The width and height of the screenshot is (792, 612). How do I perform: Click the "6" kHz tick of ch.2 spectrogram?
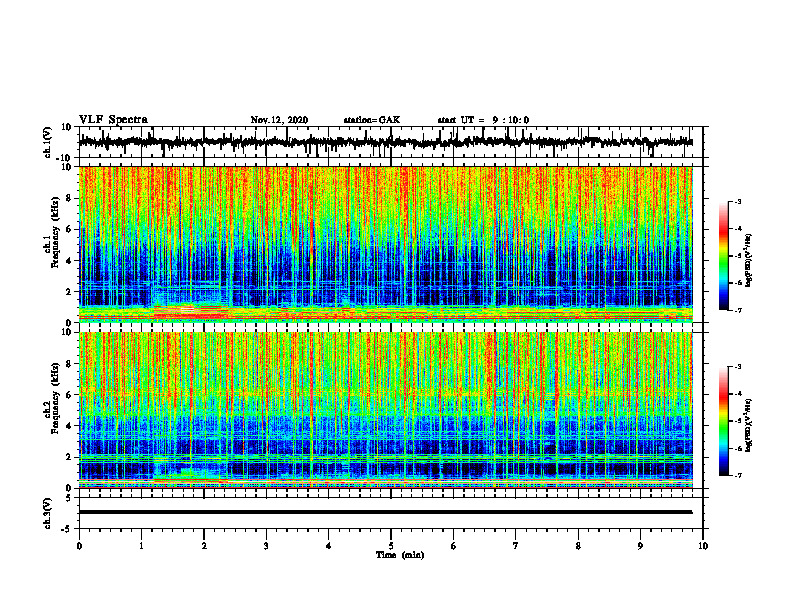[x=69, y=395]
